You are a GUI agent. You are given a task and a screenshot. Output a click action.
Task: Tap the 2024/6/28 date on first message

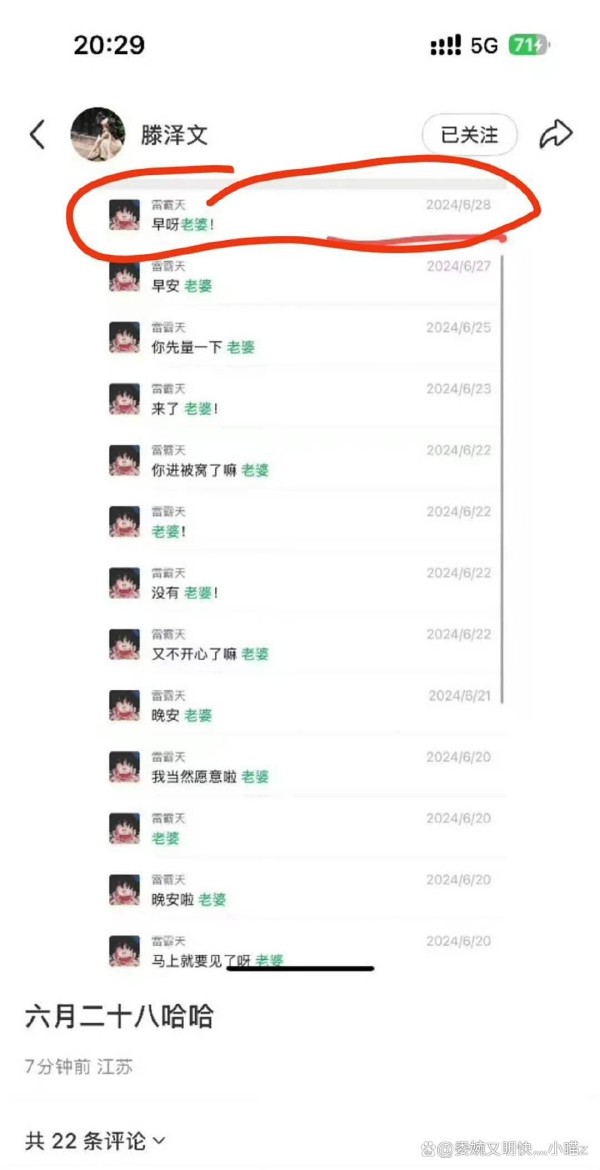click(458, 204)
